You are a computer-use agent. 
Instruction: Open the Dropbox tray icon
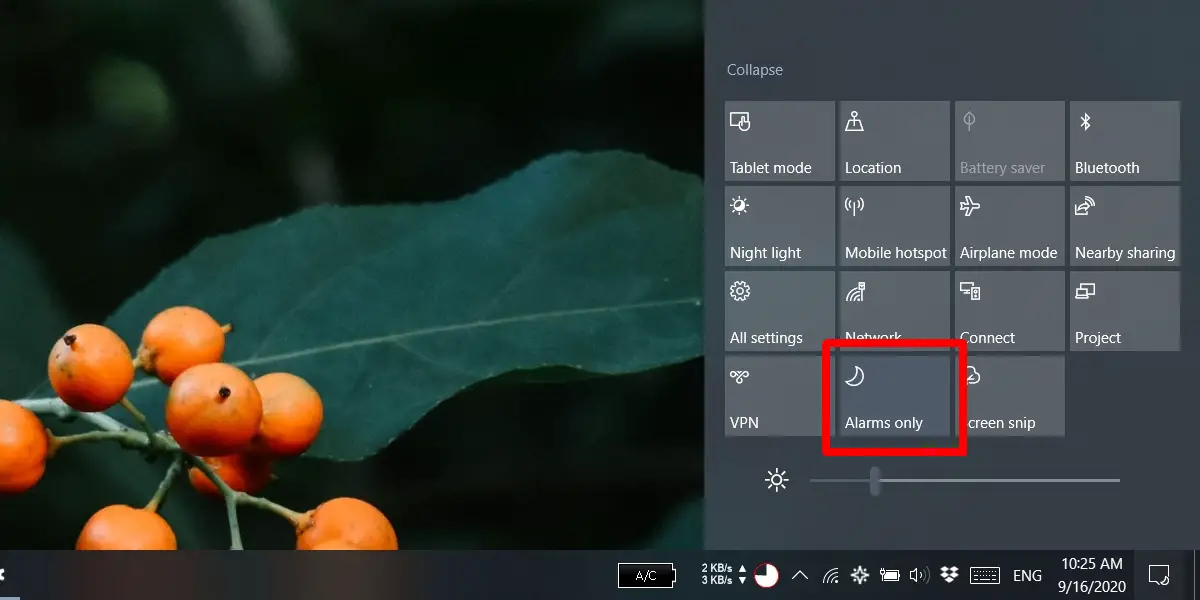pos(950,575)
